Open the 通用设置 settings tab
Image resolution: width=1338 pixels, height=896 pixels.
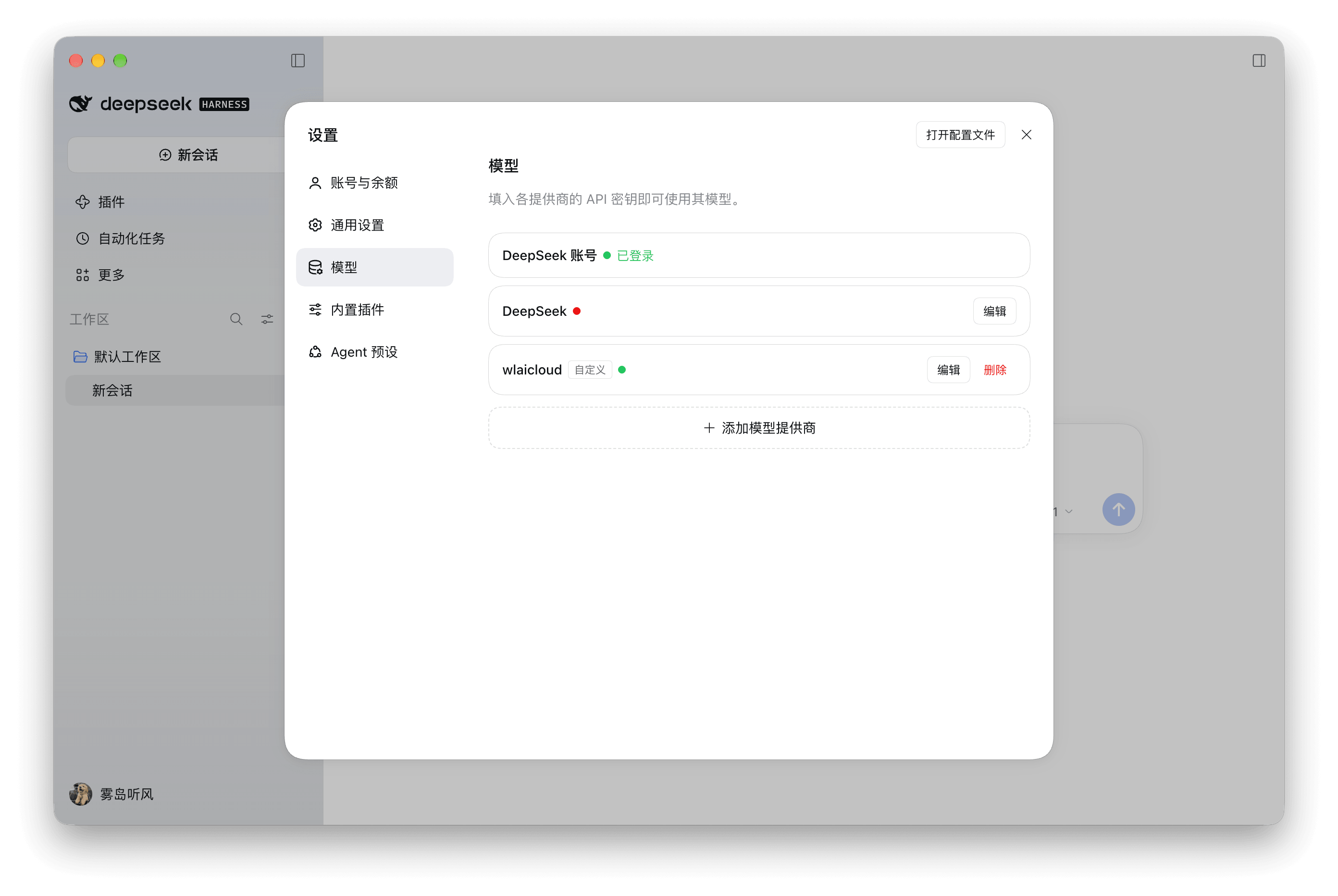tap(374, 225)
